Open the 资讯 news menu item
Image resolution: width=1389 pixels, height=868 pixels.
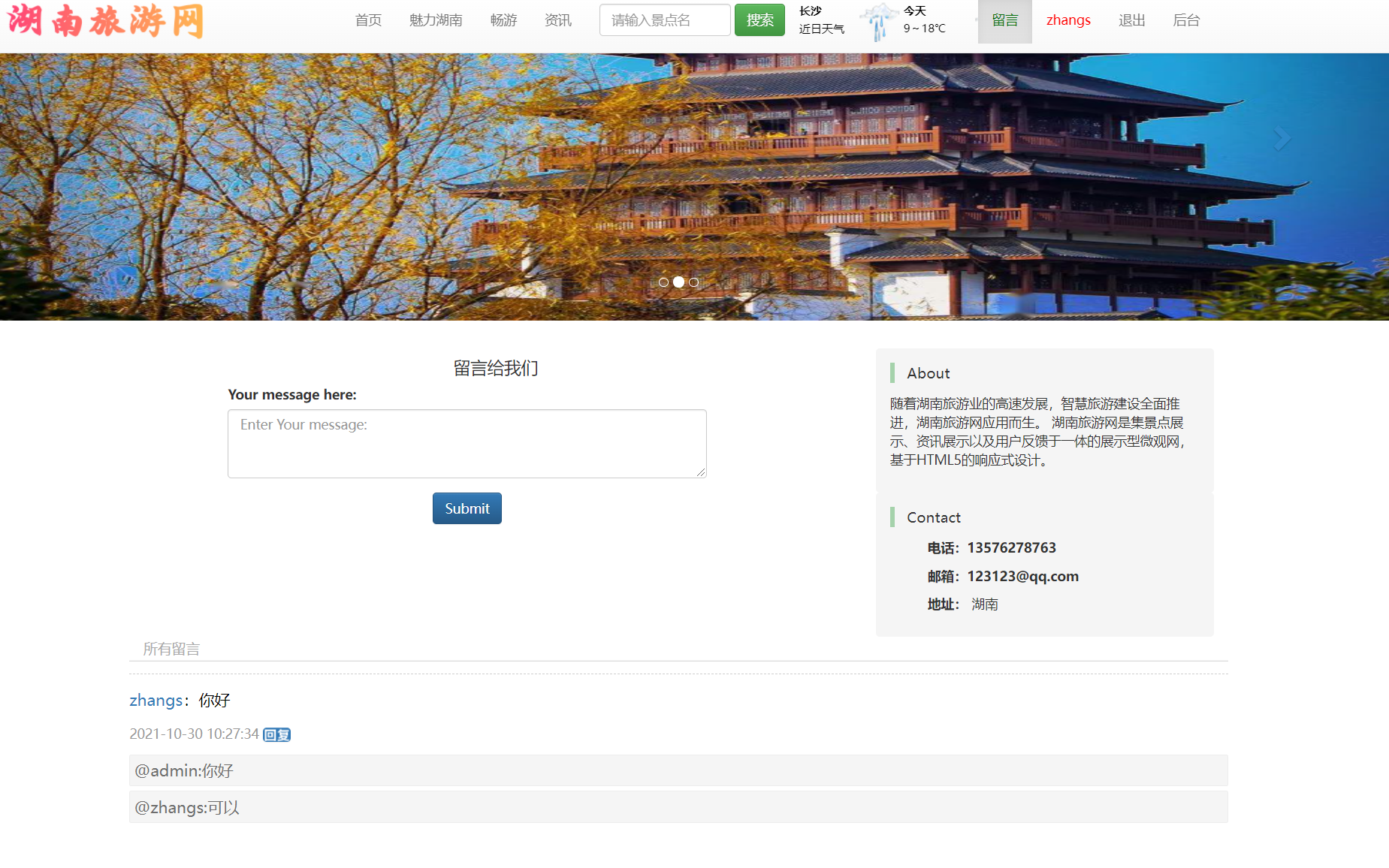(x=557, y=20)
